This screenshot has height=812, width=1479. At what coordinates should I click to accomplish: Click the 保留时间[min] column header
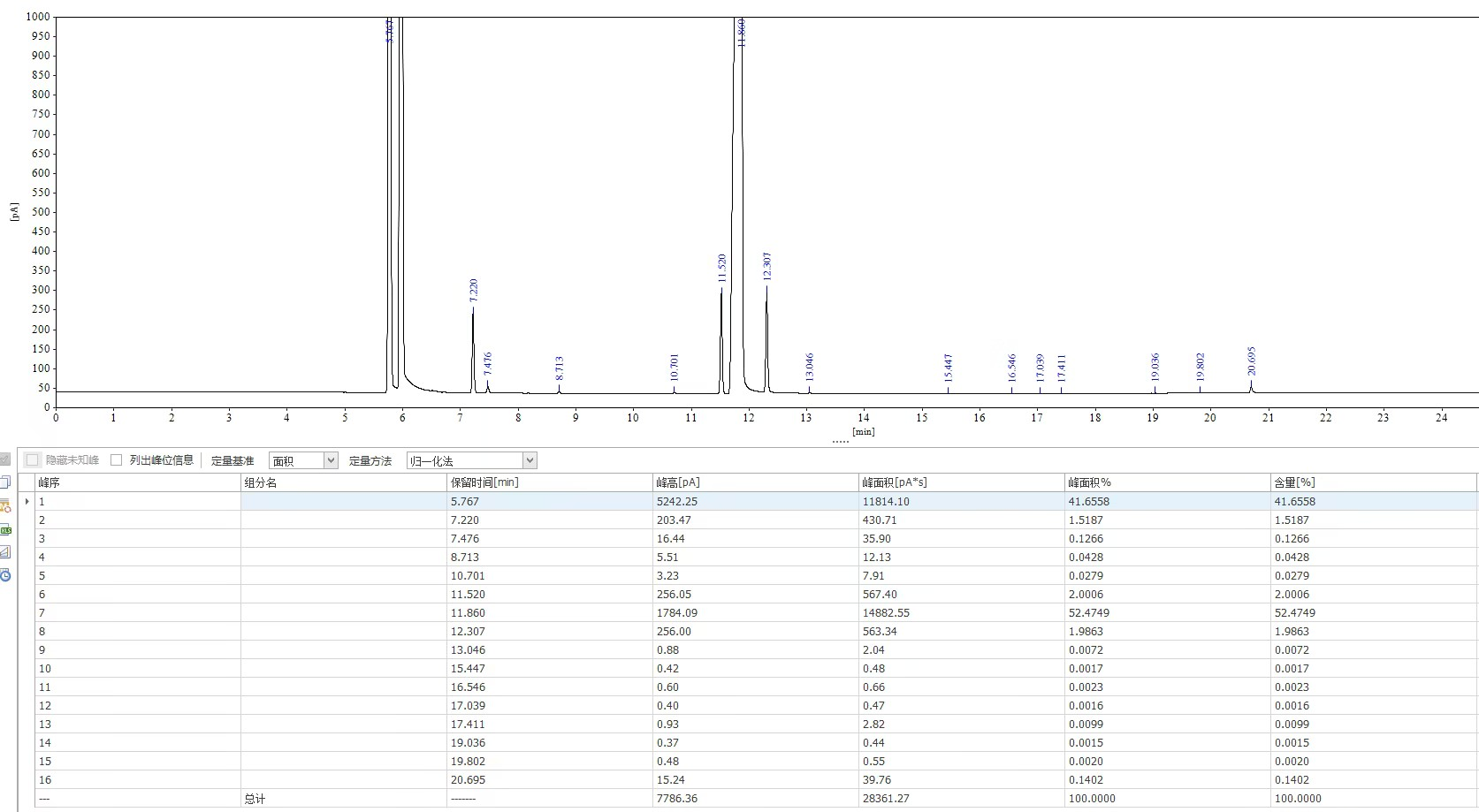pyautogui.click(x=548, y=482)
